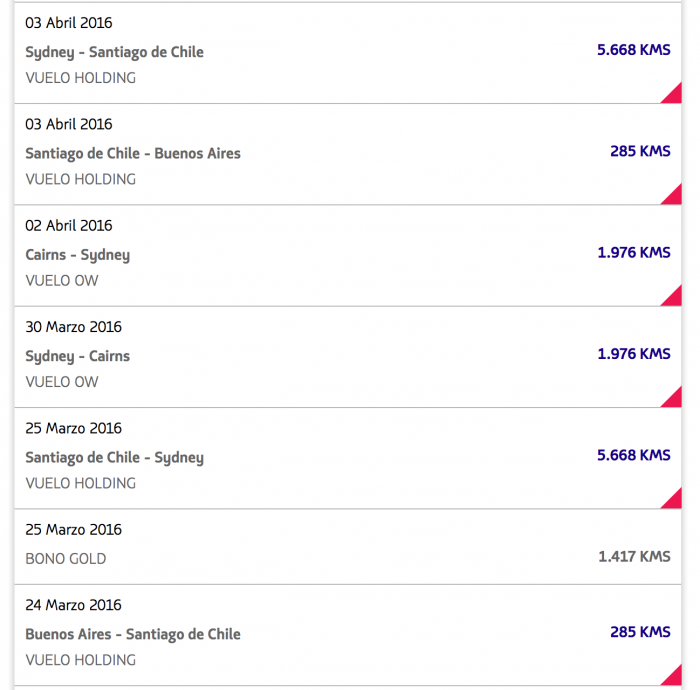Expand red corner of Santiago de Chile - Buenos Aires row
This screenshot has width=700, height=690.
pos(675,196)
